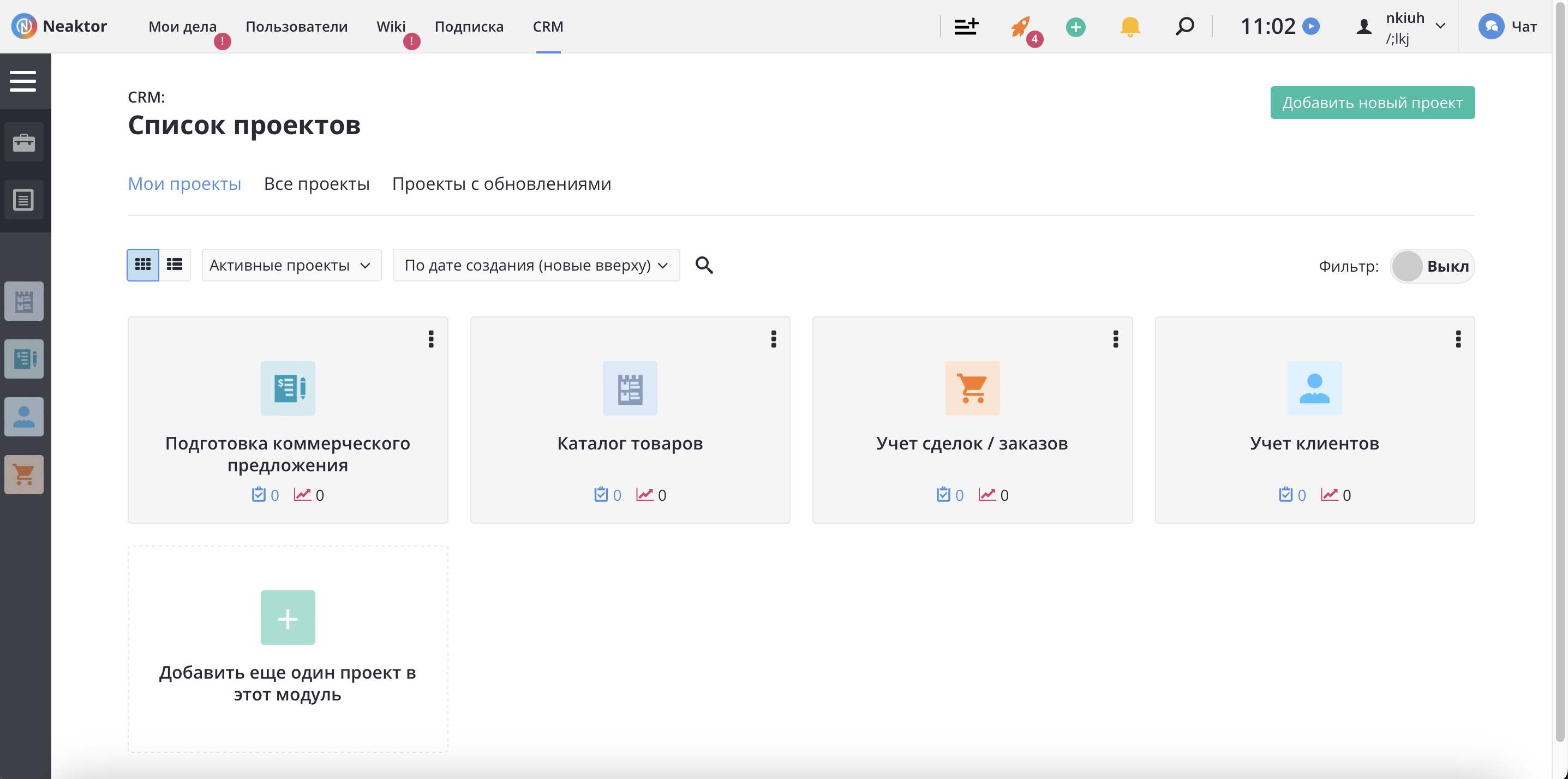
Task: Open the notifications bell icon
Action: pyautogui.click(x=1130, y=27)
